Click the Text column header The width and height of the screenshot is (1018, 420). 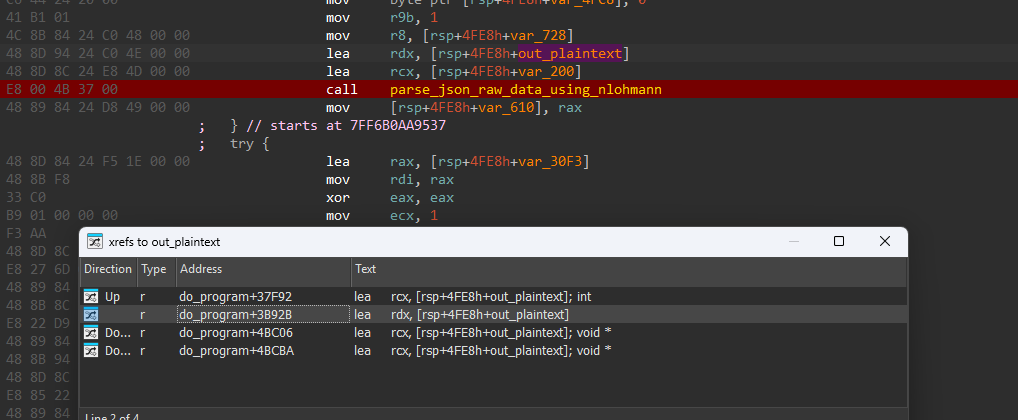point(367,269)
